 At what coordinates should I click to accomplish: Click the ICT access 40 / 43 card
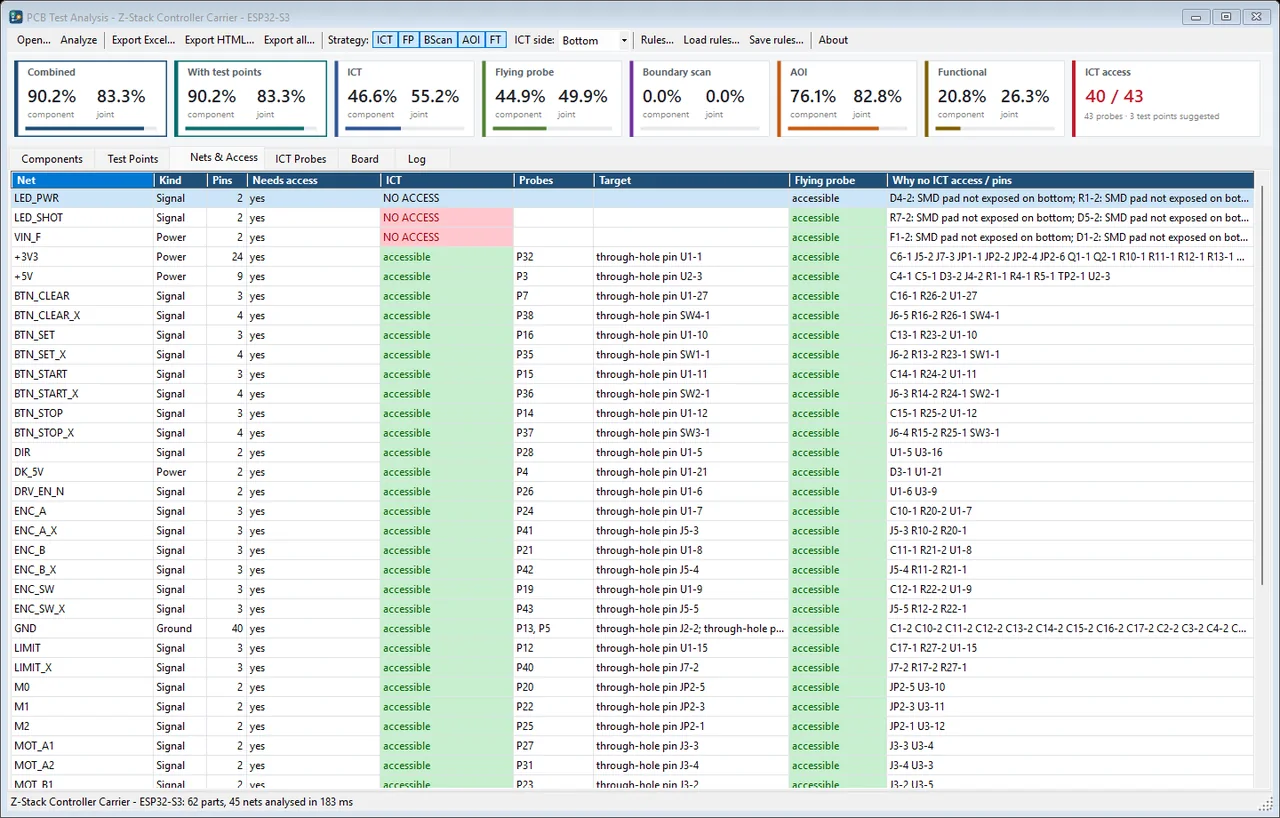tap(1165, 99)
